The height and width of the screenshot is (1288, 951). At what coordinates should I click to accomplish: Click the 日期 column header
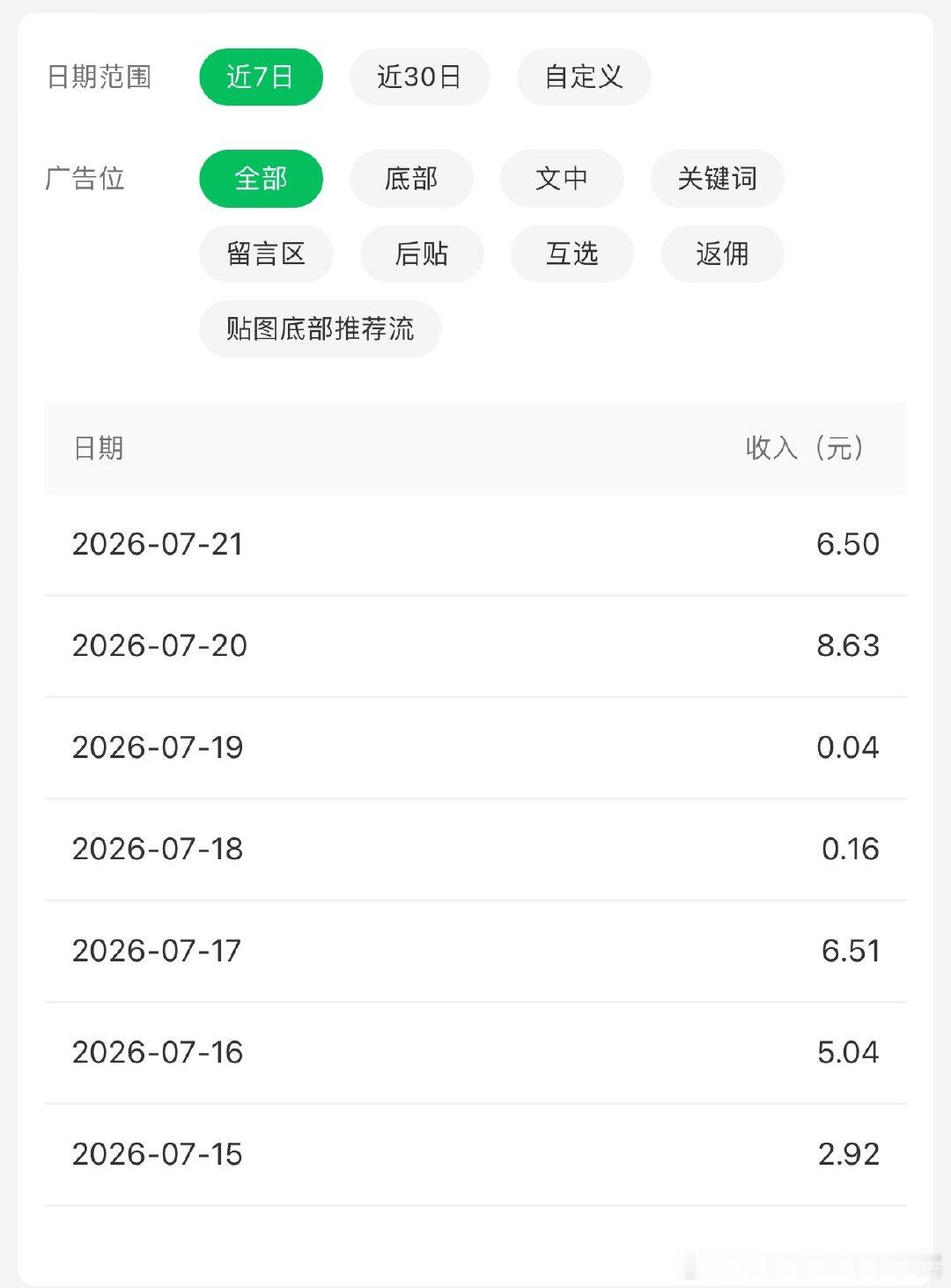click(x=99, y=448)
